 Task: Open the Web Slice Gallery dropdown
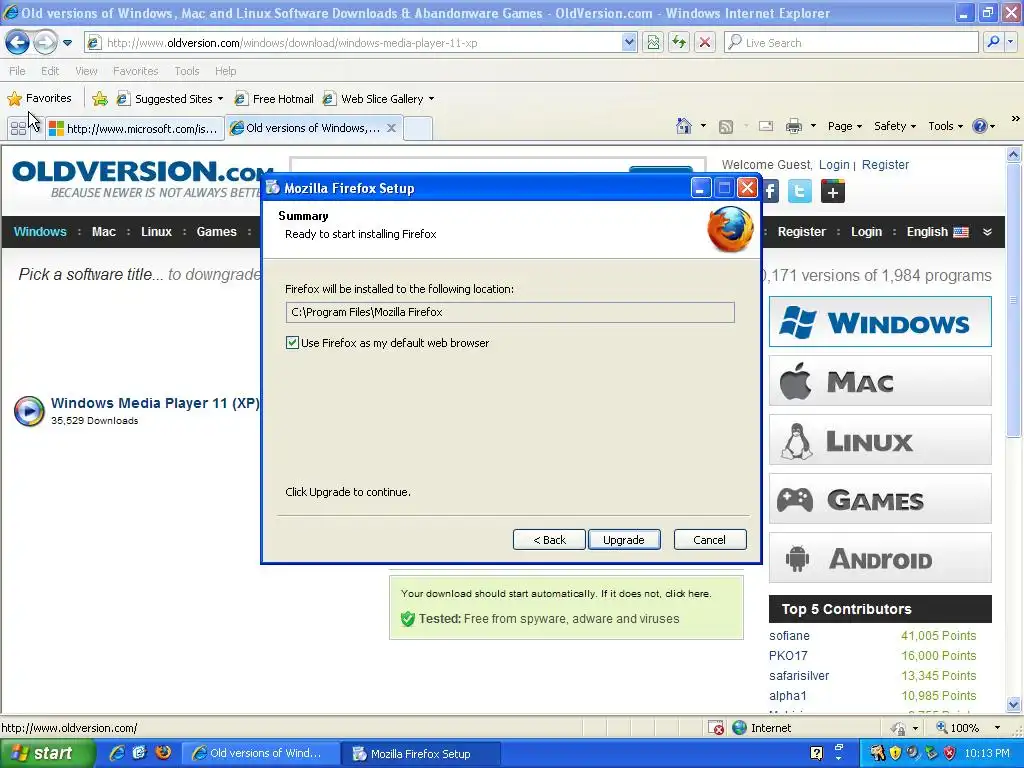click(x=379, y=99)
